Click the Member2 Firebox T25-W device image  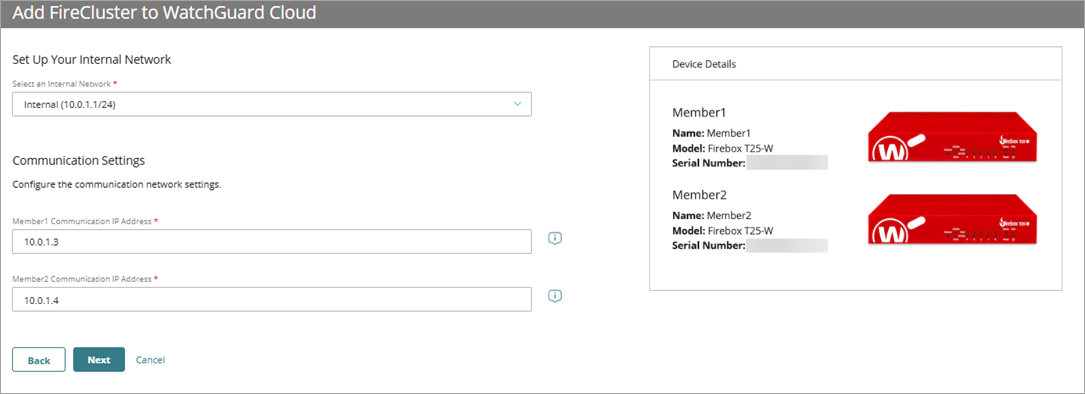coord(953,220)
